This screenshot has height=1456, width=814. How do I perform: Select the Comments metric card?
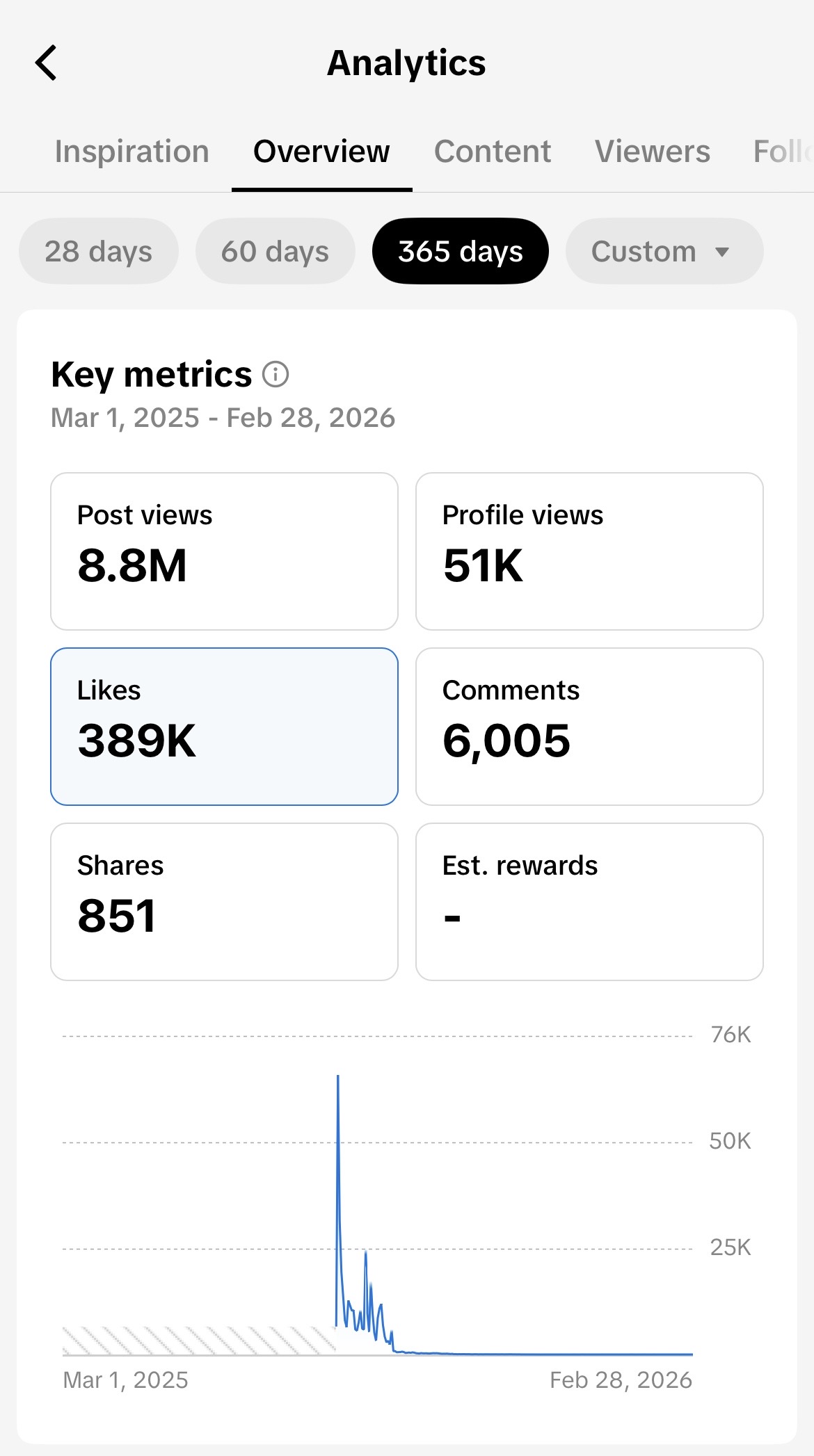coord(589,727)
